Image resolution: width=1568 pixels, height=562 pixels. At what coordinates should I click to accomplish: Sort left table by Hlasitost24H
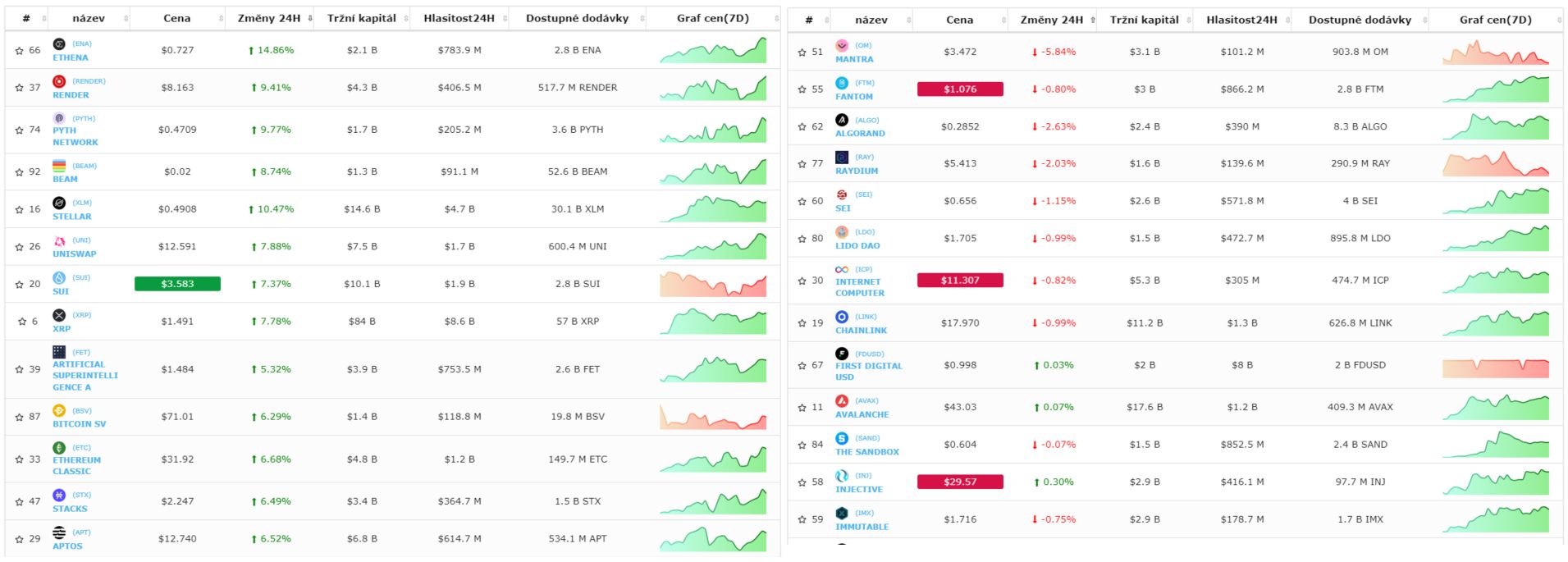point(459,18)
